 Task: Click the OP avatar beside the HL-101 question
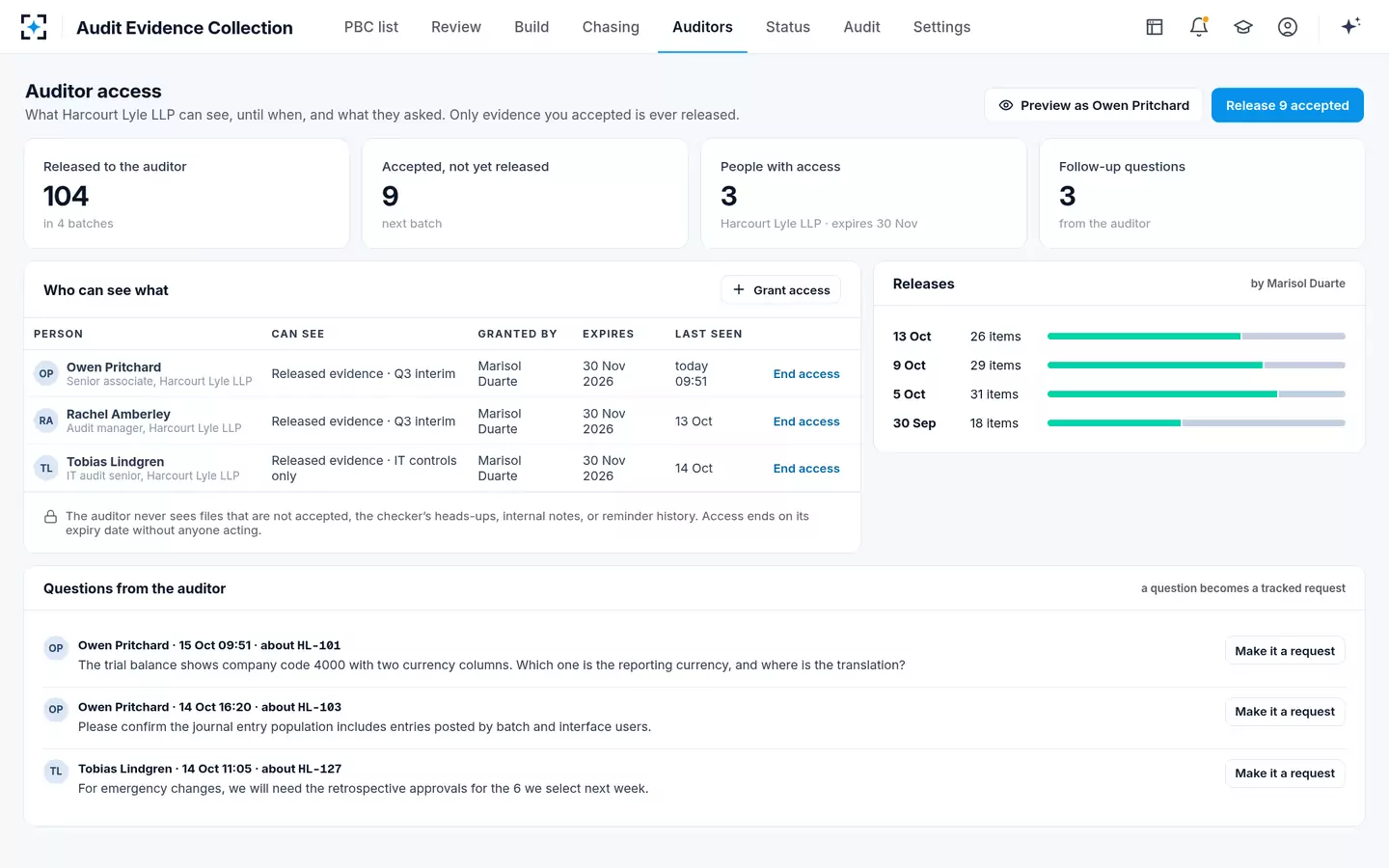click(56, 648)
